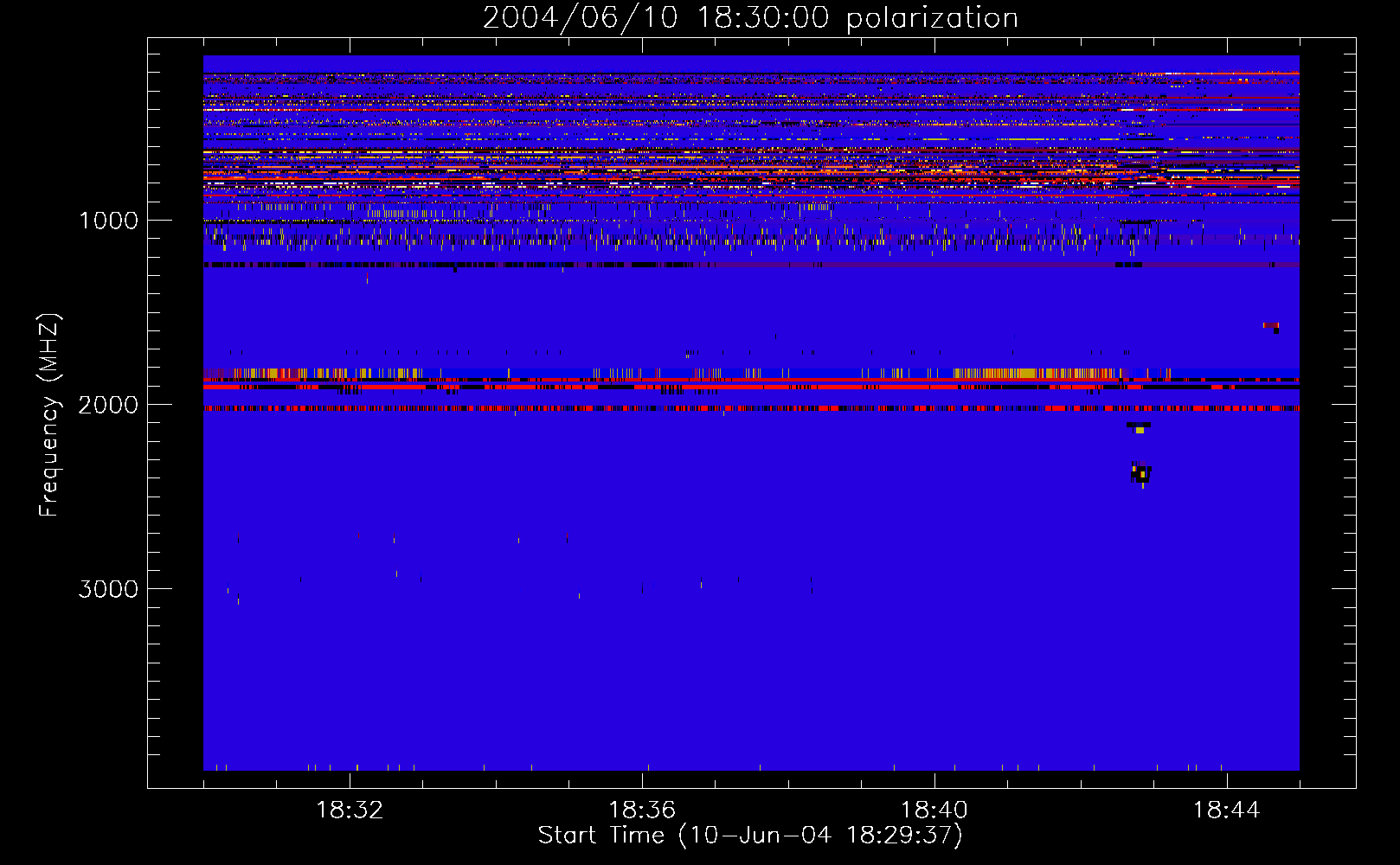Click the 18:32 time tick label

point(350,811)
